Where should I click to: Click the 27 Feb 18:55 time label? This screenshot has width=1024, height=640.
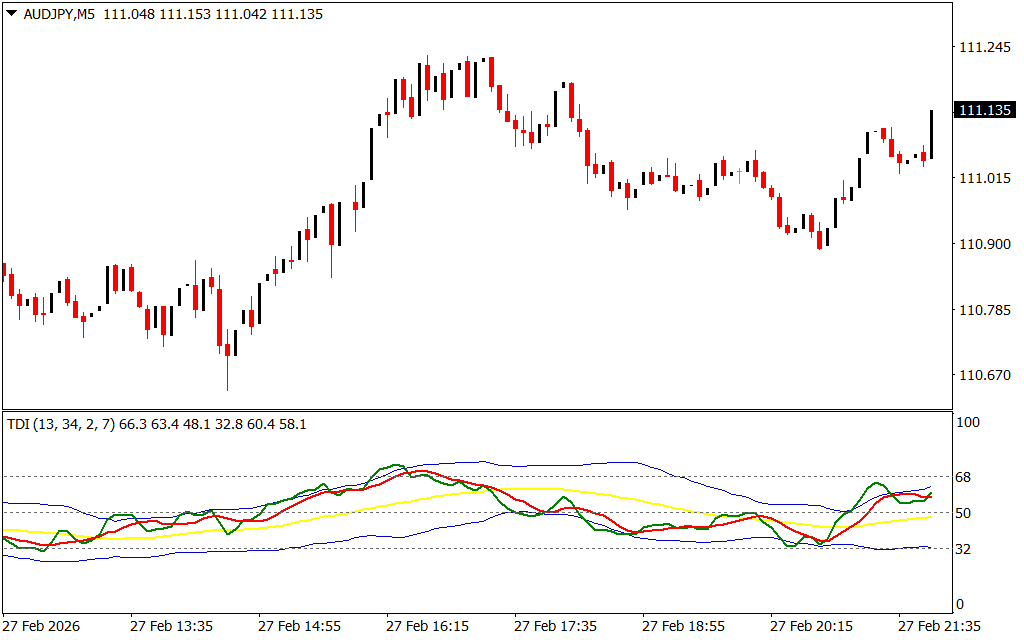coord(684,626)
